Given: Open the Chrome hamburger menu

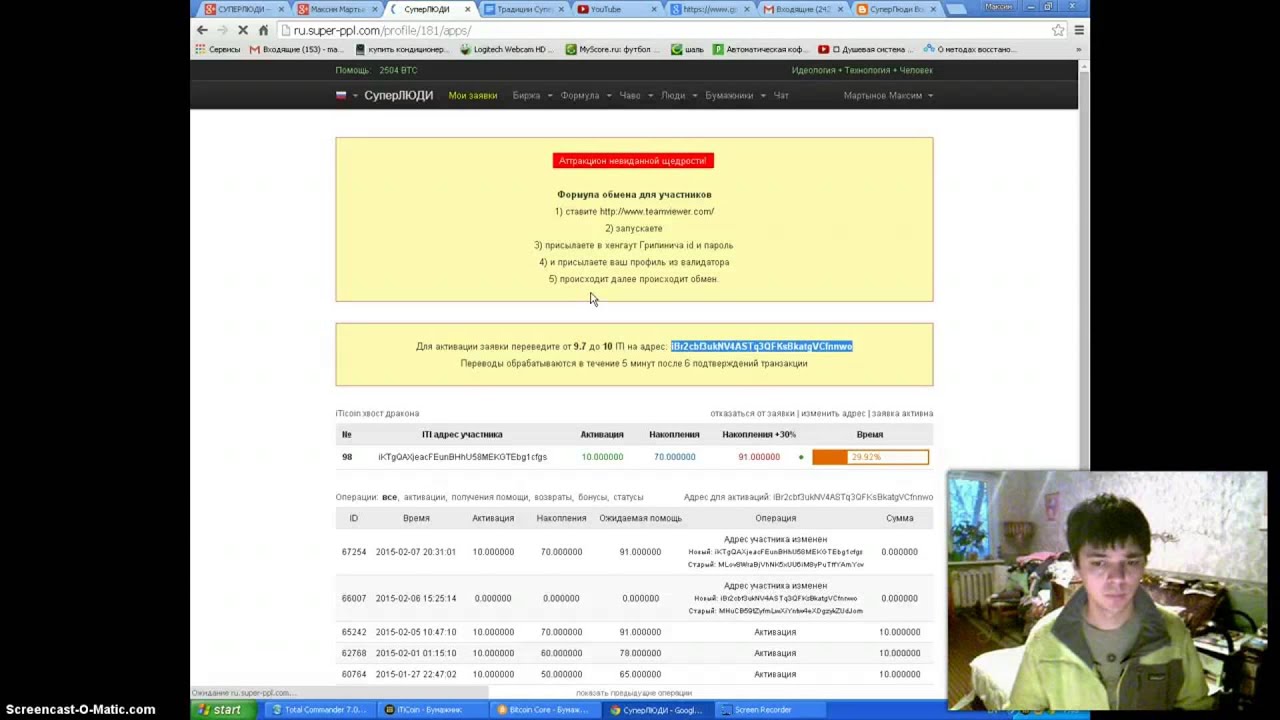Looking at the screenshot, I should tap(1079, 30).
